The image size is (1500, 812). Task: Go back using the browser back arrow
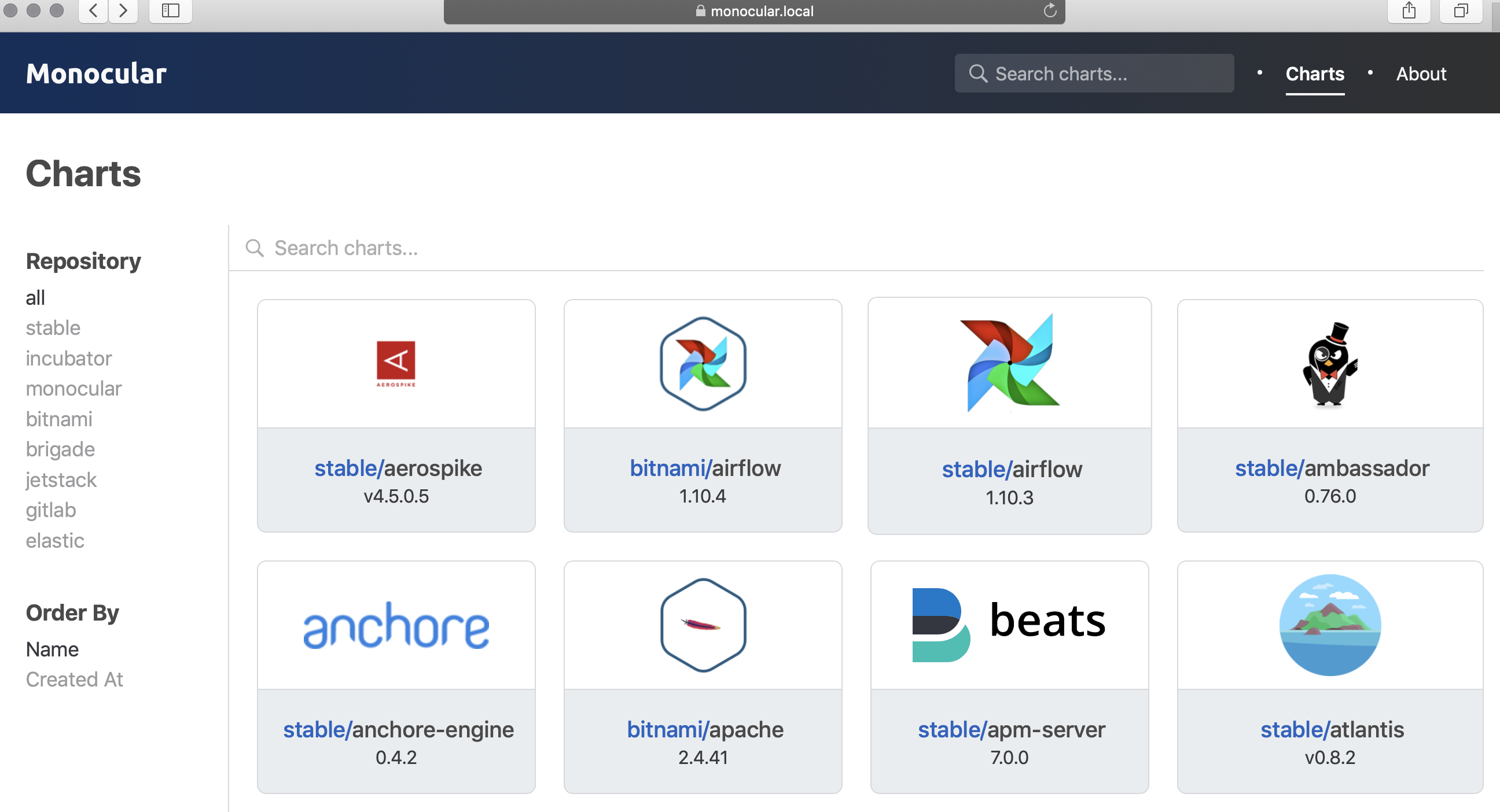[x=93, y=10]
